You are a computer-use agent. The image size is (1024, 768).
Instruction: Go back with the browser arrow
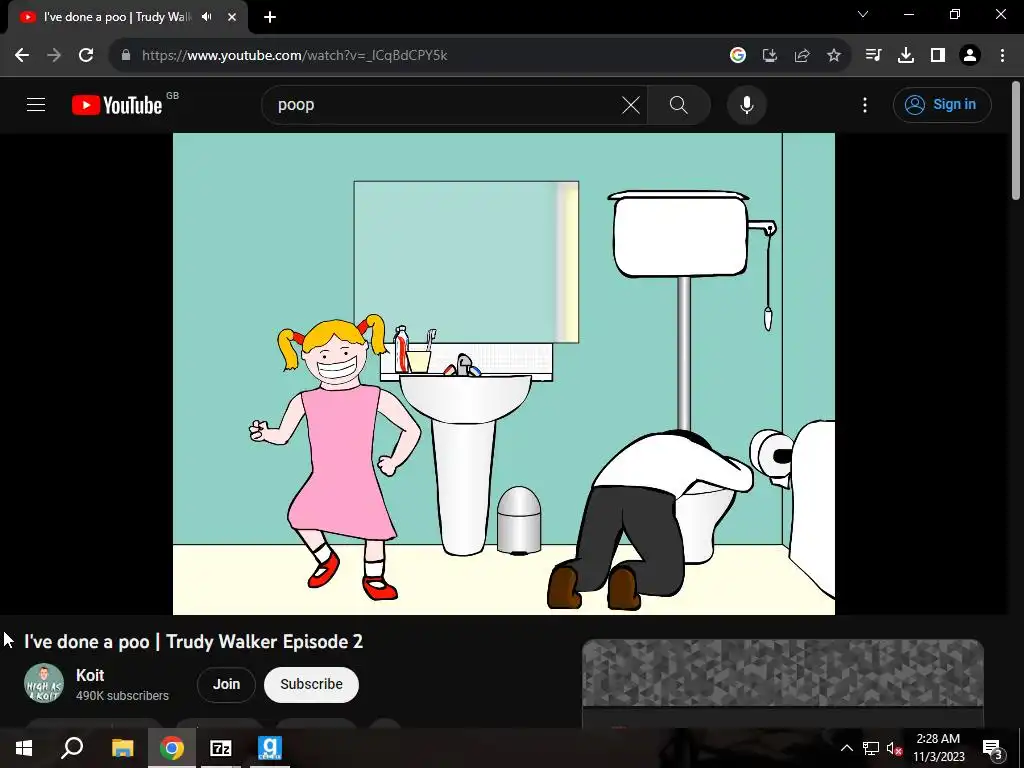[22, 56]
